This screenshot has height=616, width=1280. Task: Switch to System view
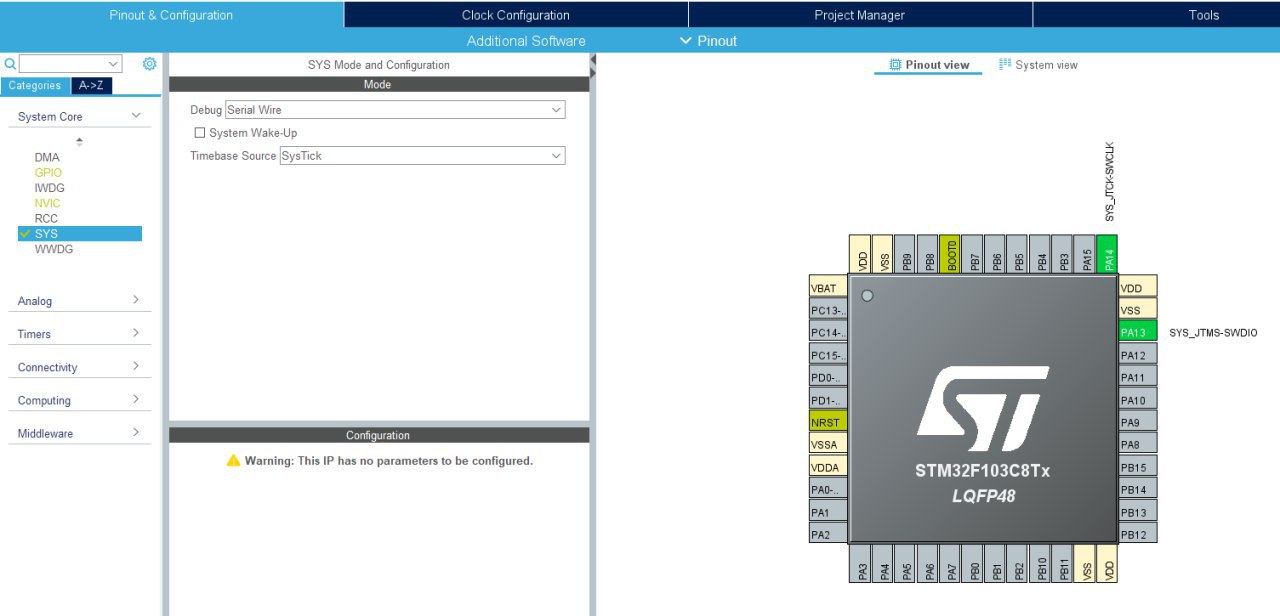1038,65
